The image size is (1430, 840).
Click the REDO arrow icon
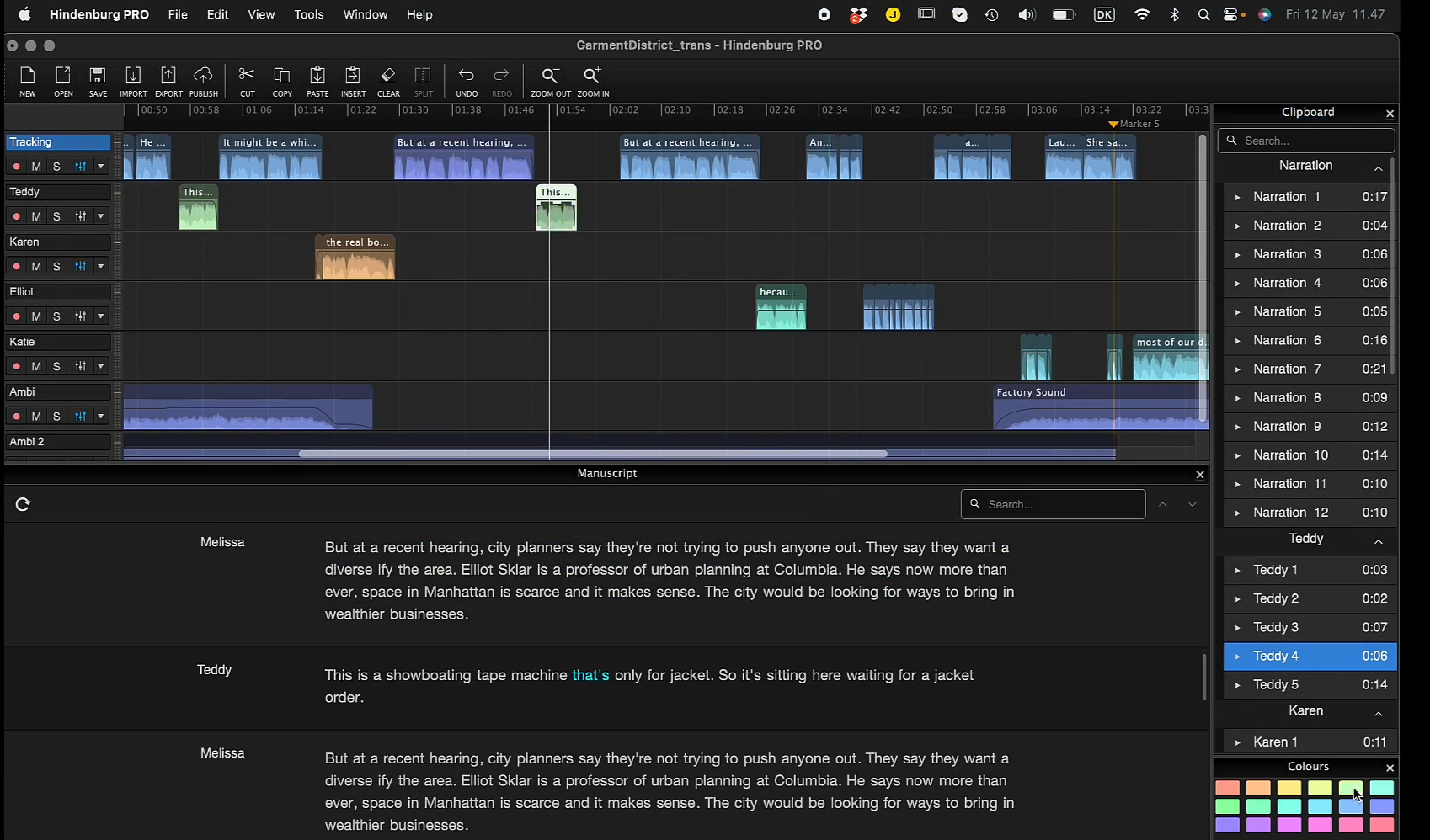502,82
